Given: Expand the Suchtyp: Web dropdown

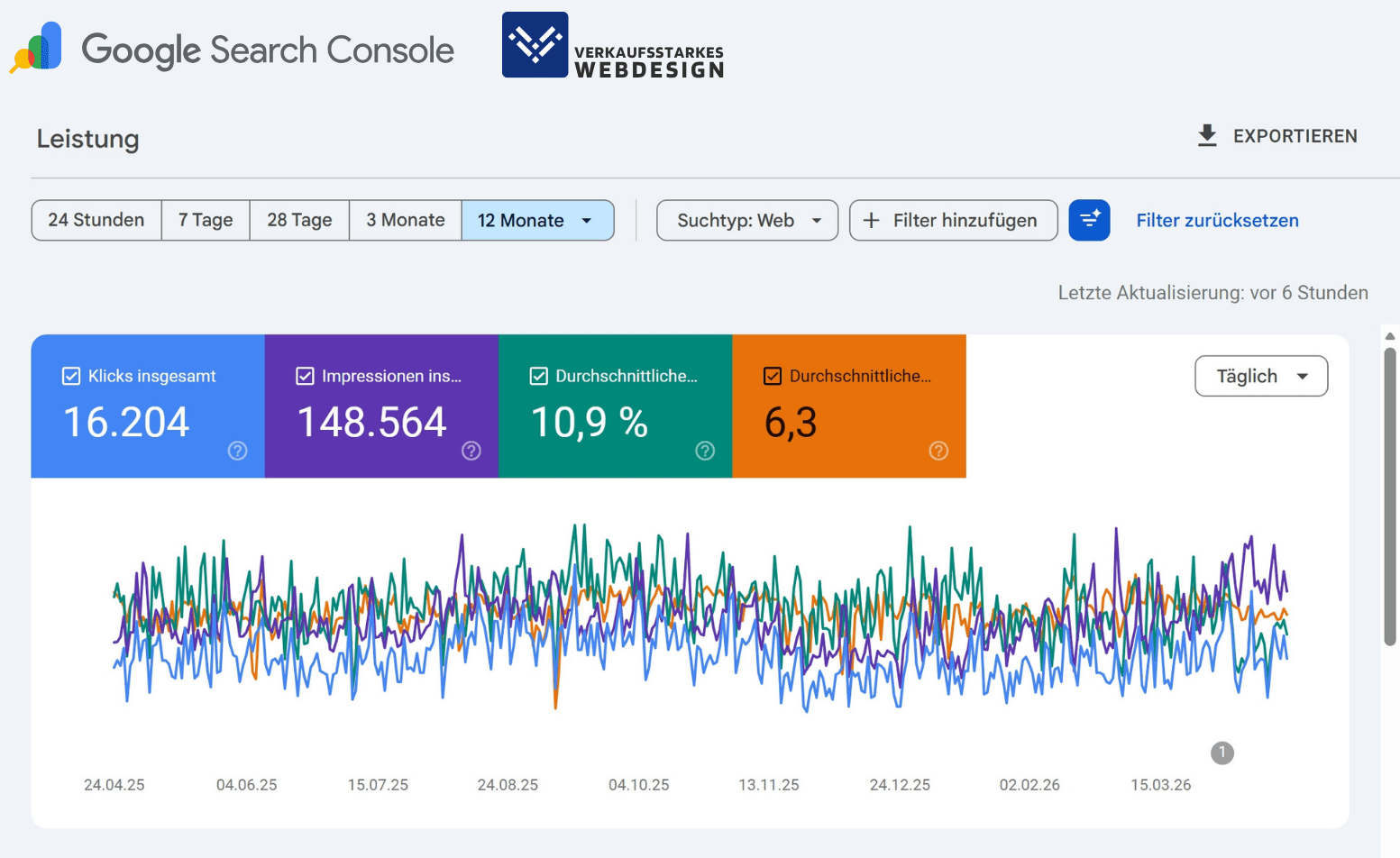Looking at the screenshot, I should tap(746, 220).
